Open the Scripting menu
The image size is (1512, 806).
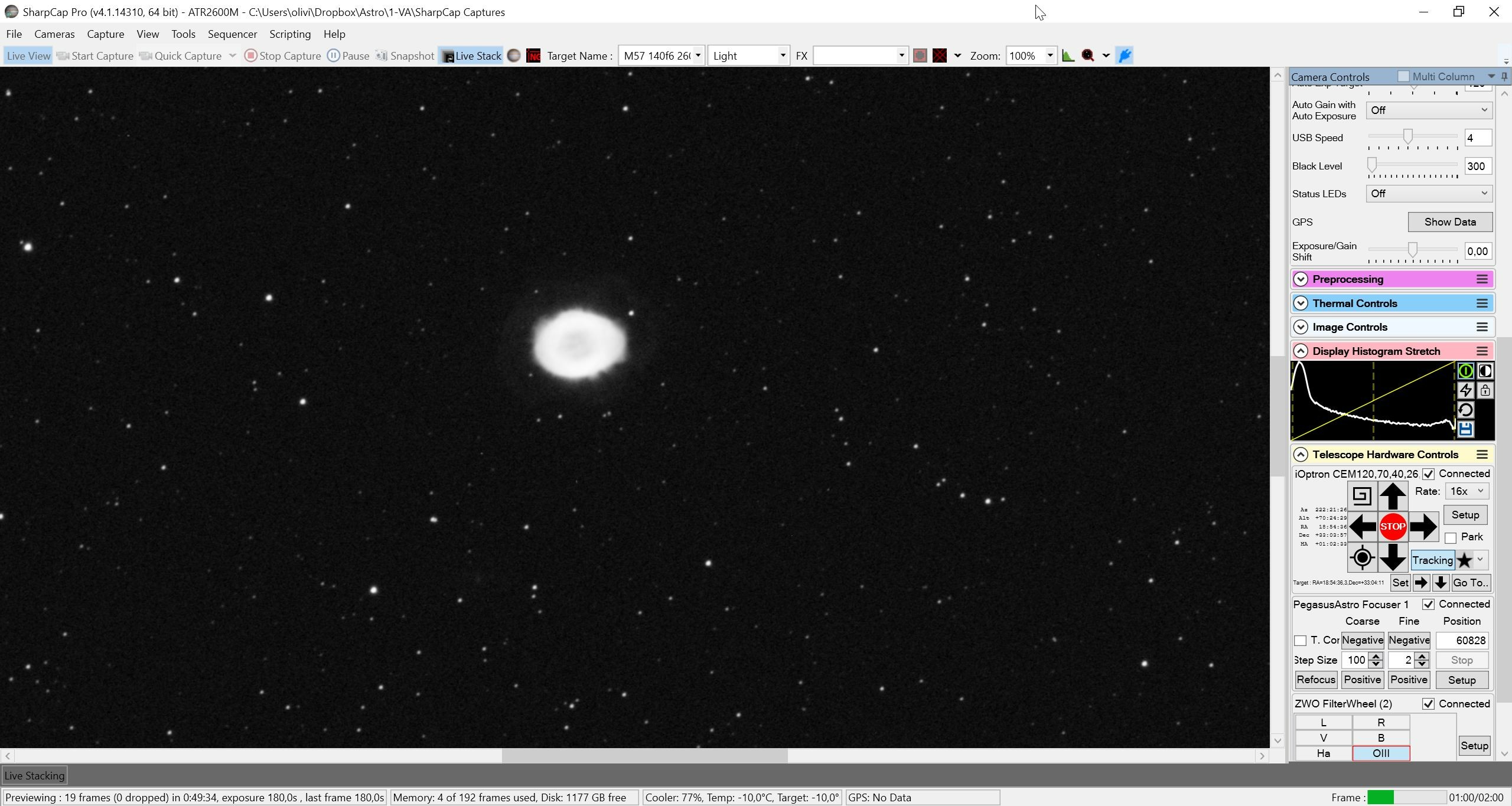290,34
